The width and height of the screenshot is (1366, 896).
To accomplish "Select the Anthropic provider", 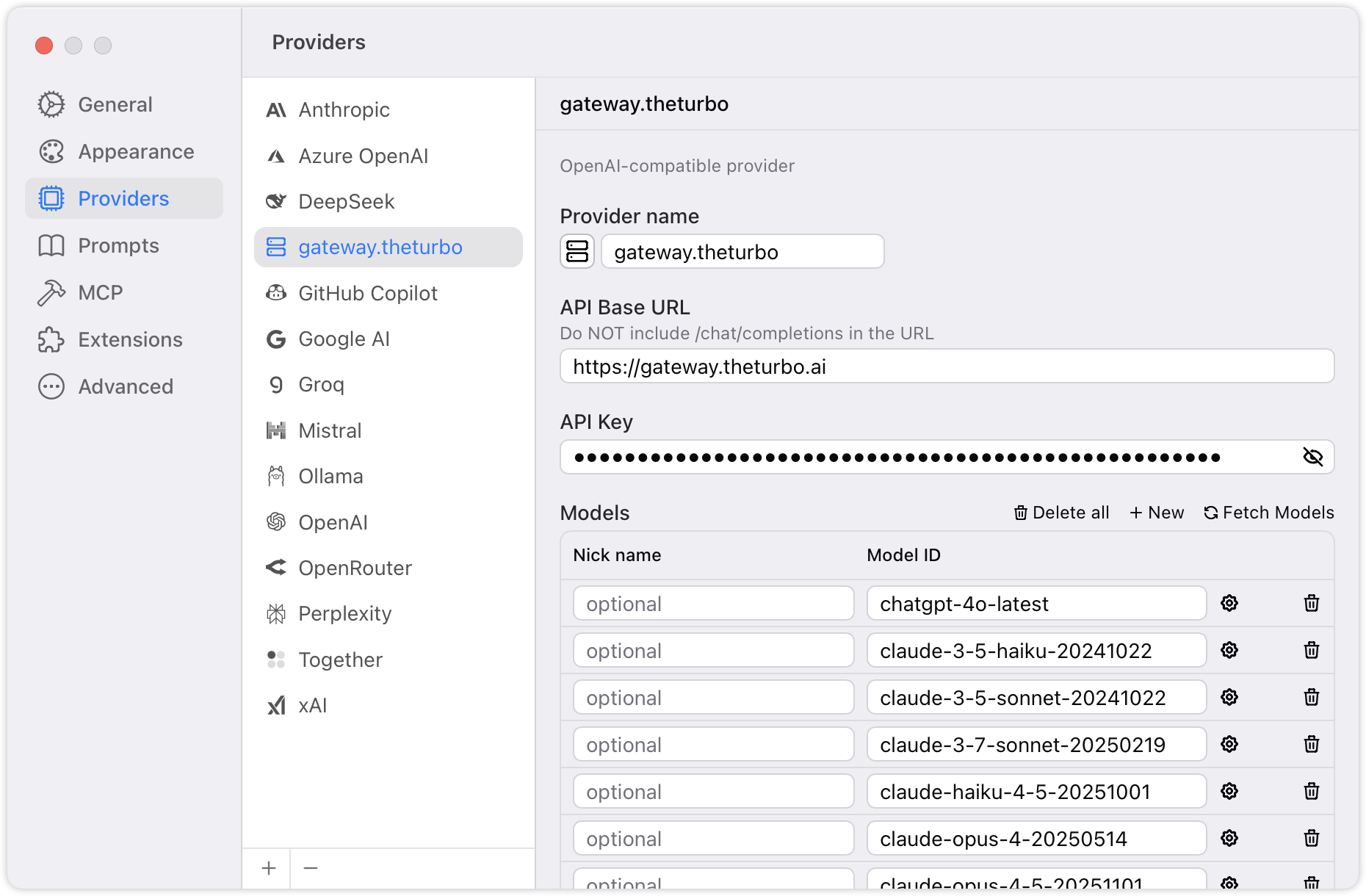I will click(x=344, y=110).
